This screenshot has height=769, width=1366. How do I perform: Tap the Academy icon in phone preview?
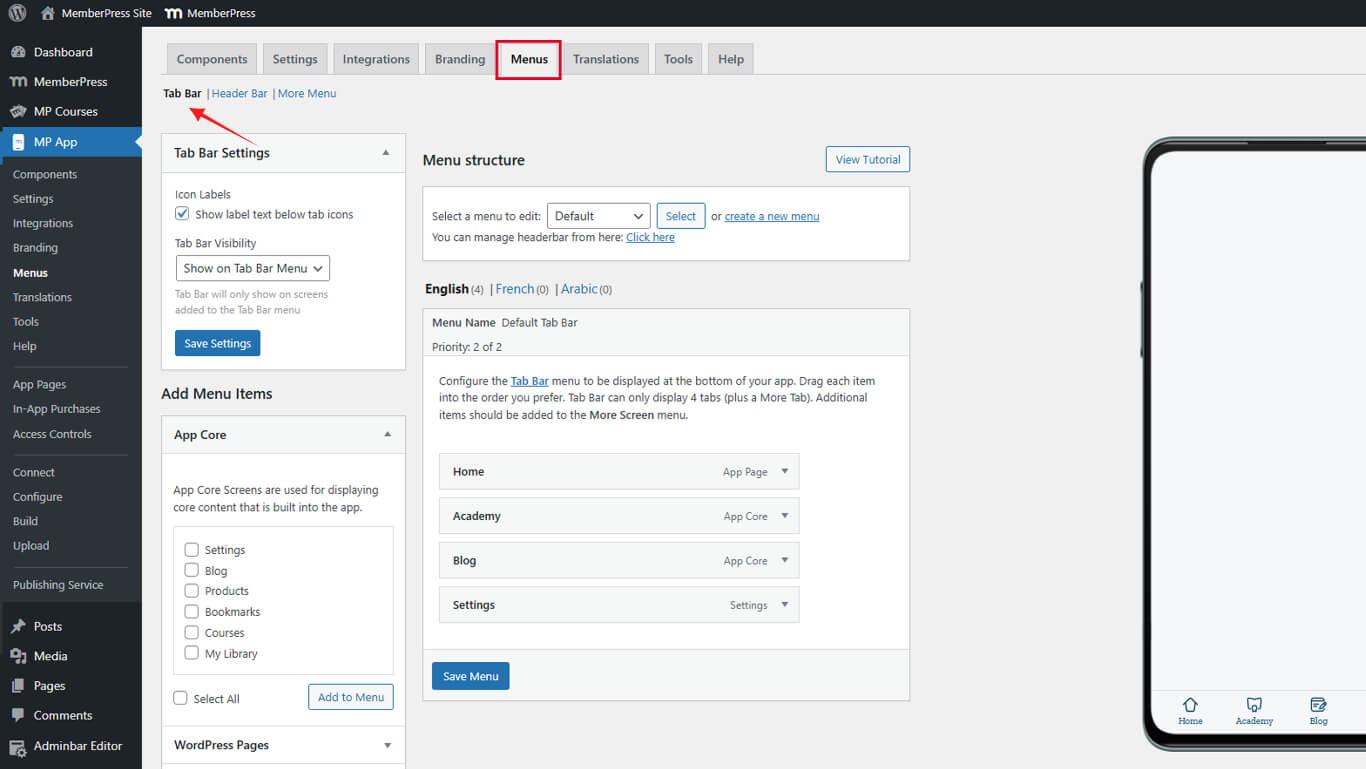tap(1254, 705)
